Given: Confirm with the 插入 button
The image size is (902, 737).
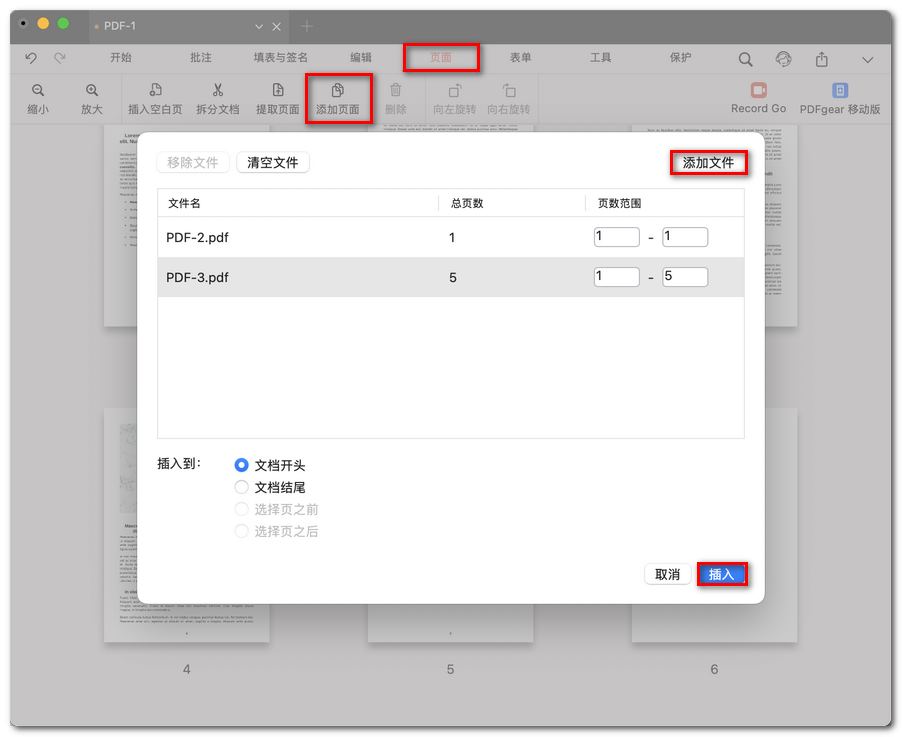Looking at the screenshot, I should (722, 573).
